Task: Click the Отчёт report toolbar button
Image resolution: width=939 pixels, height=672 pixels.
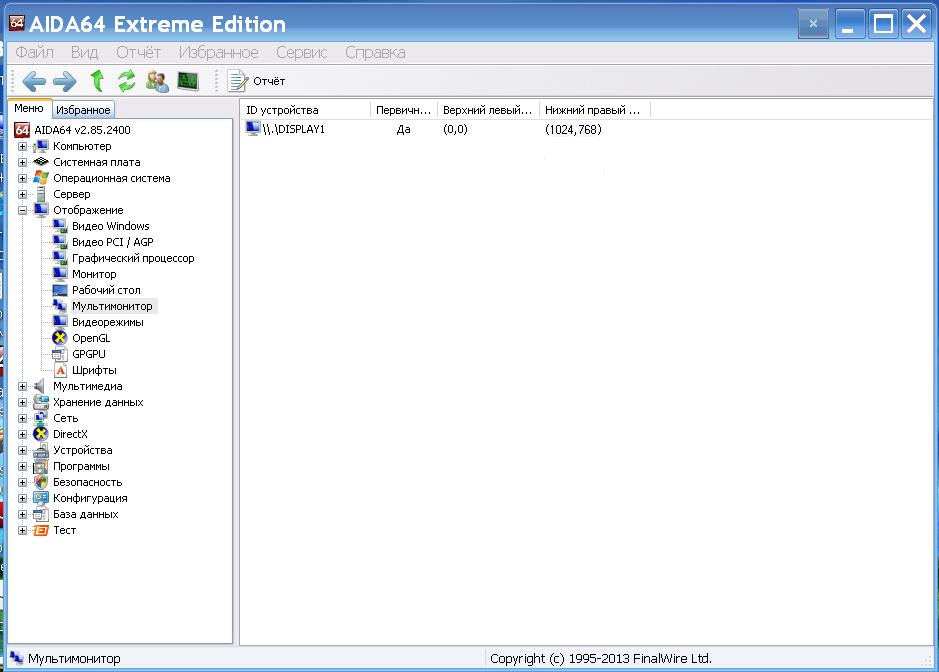Action: (256, 81)
